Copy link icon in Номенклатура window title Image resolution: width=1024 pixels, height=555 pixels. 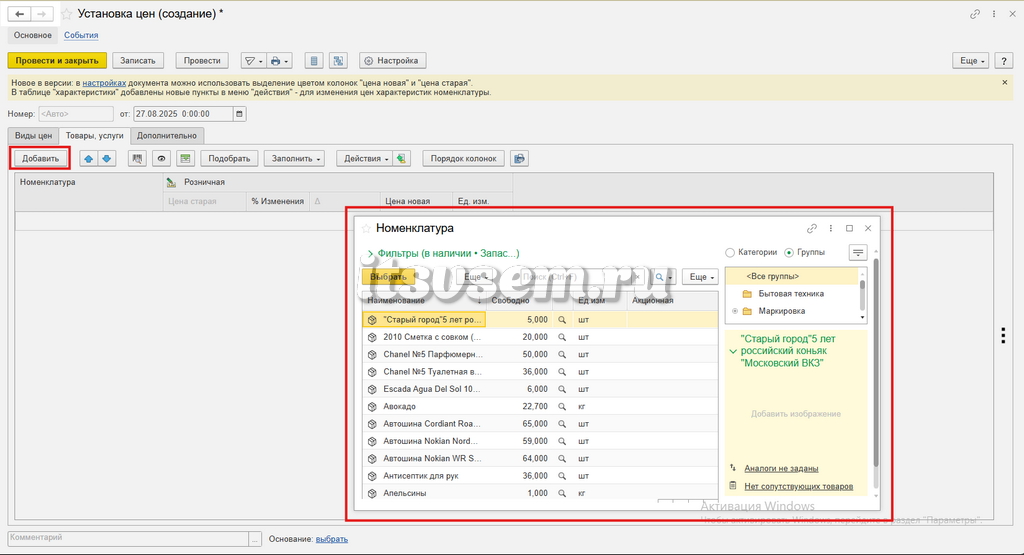pos(812,229)
